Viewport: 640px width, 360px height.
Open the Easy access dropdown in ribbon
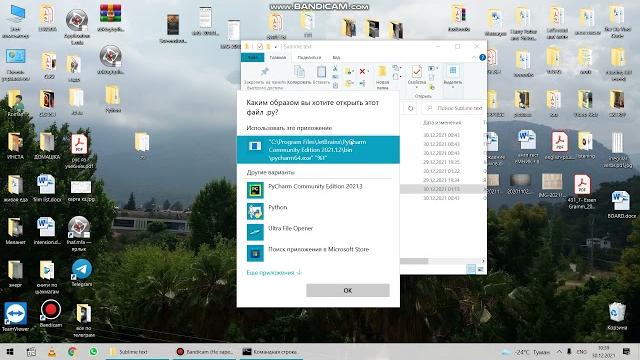click(396, 77)
